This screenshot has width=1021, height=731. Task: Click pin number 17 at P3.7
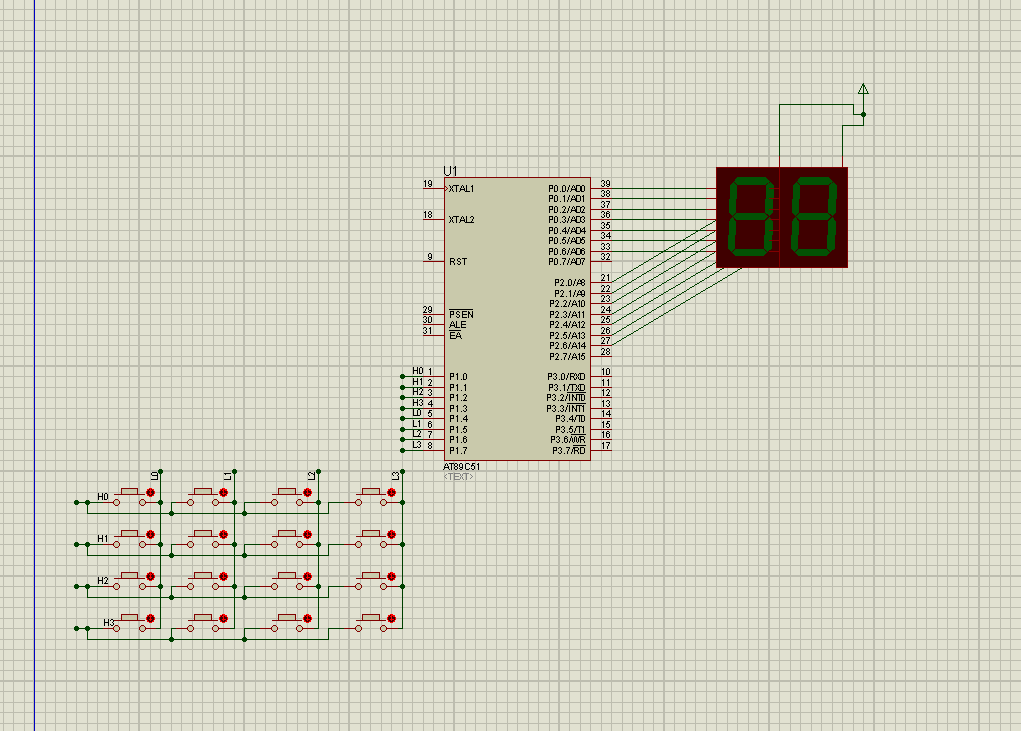click(606, 446)
